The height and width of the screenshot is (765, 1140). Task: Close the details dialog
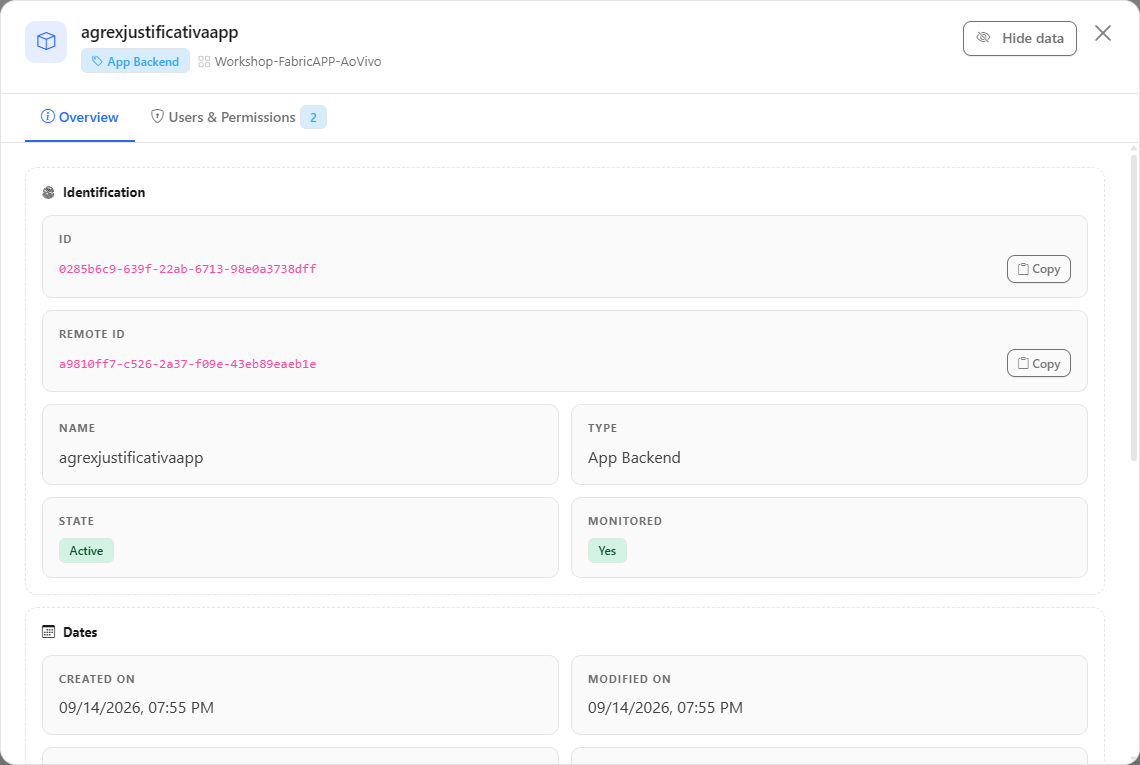tap(1103, 33)
